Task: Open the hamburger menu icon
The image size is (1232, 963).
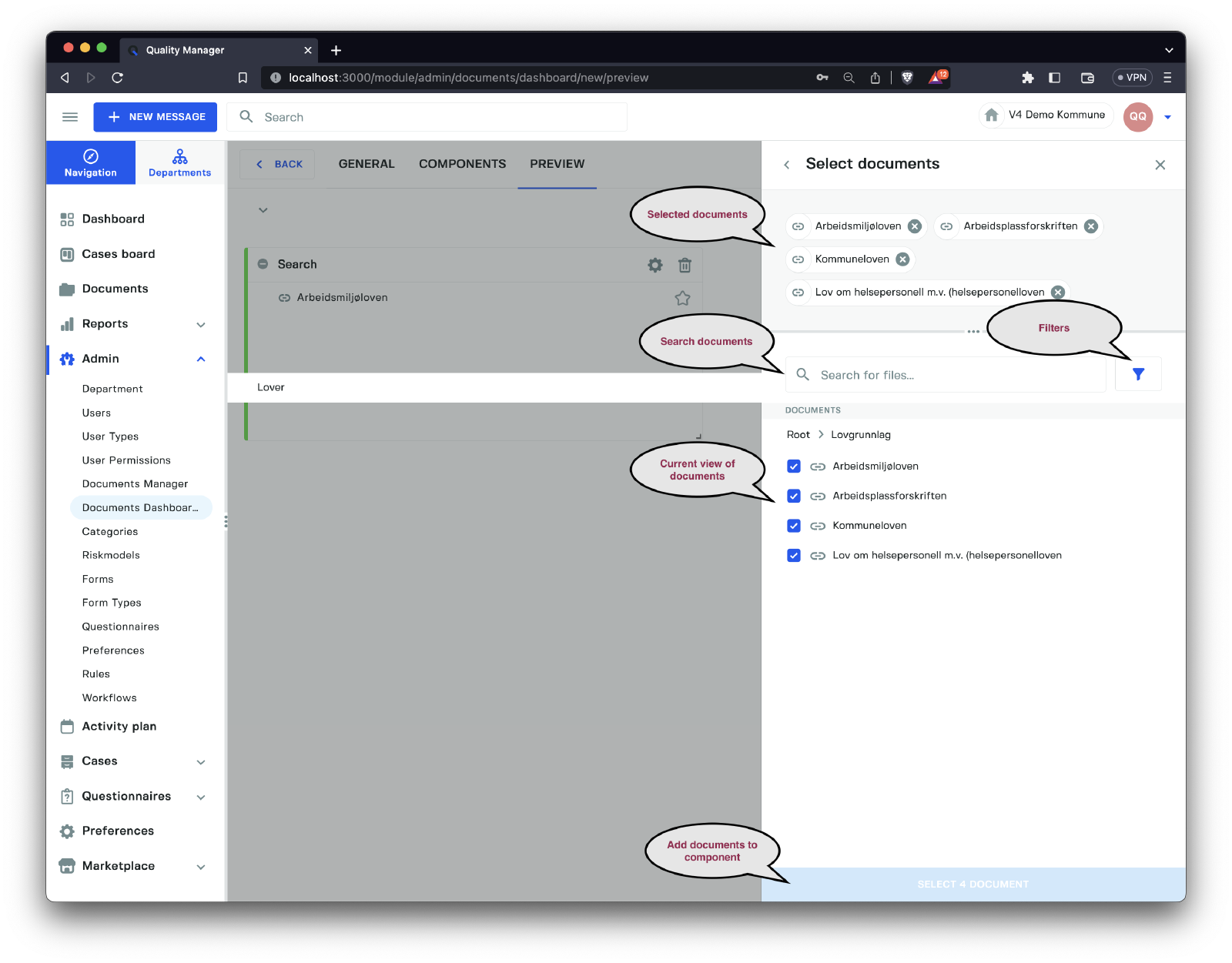Action: click(70, 117)
